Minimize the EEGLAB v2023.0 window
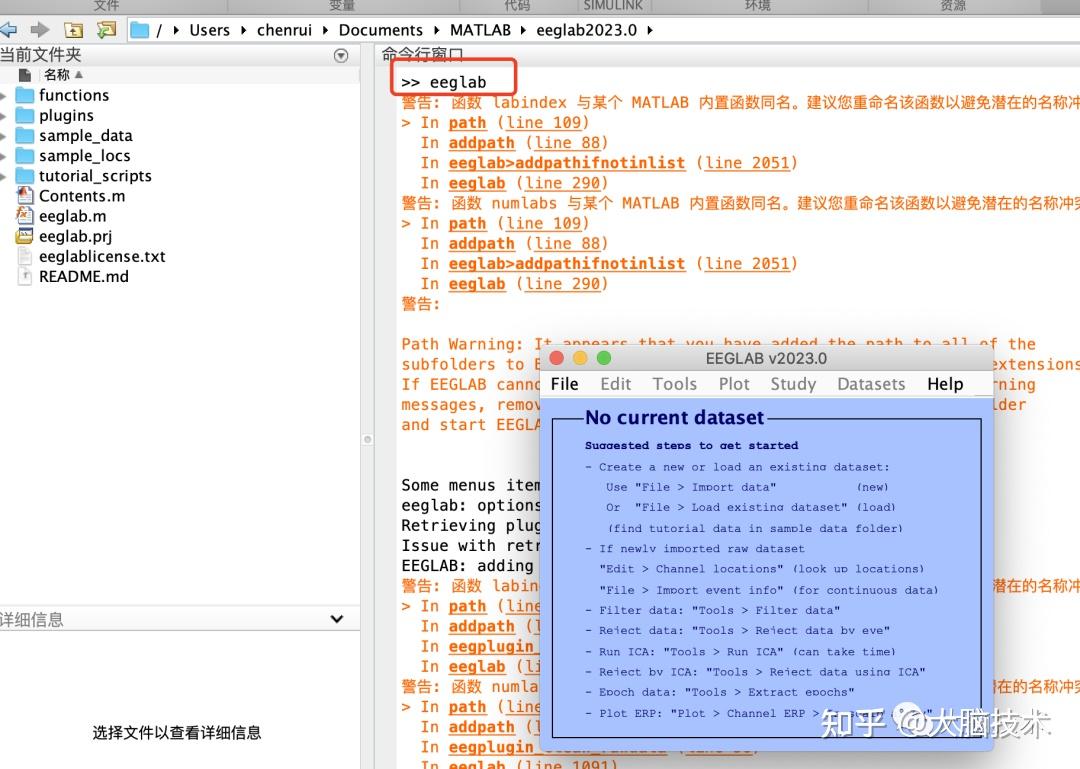Screen dimensions: 1080x769 coord(581,358)
